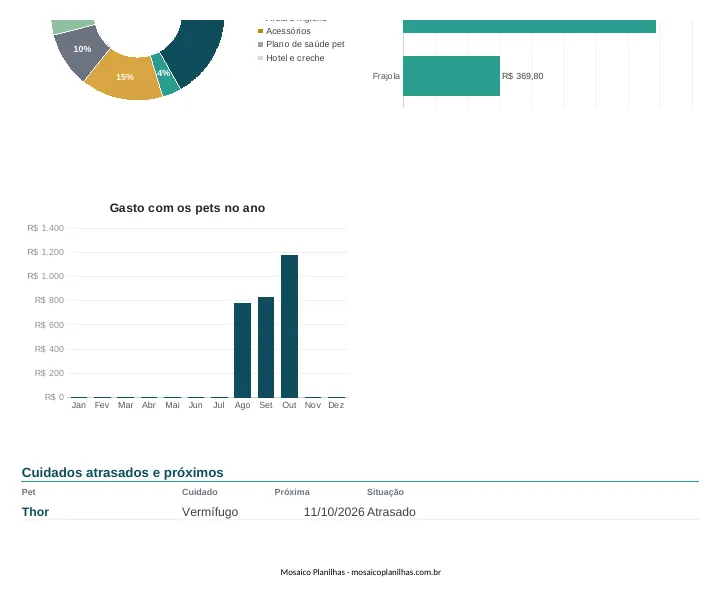The width and height of the screenshot is (719, 597).
Task: Click the 'R$ 1.200' axis value
Action: (x=45, y=252)
